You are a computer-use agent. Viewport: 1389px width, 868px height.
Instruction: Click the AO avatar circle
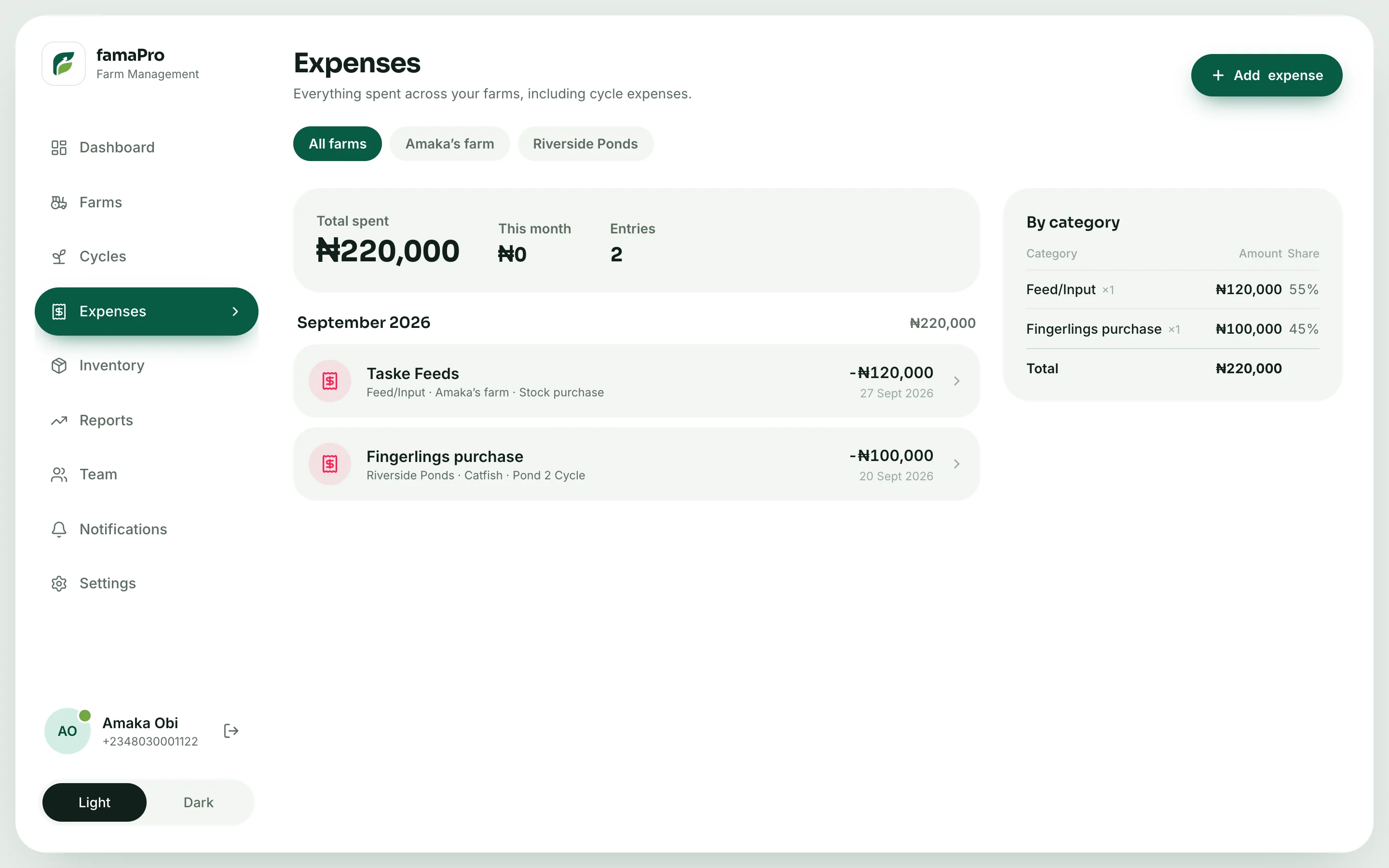click(68, 731)
